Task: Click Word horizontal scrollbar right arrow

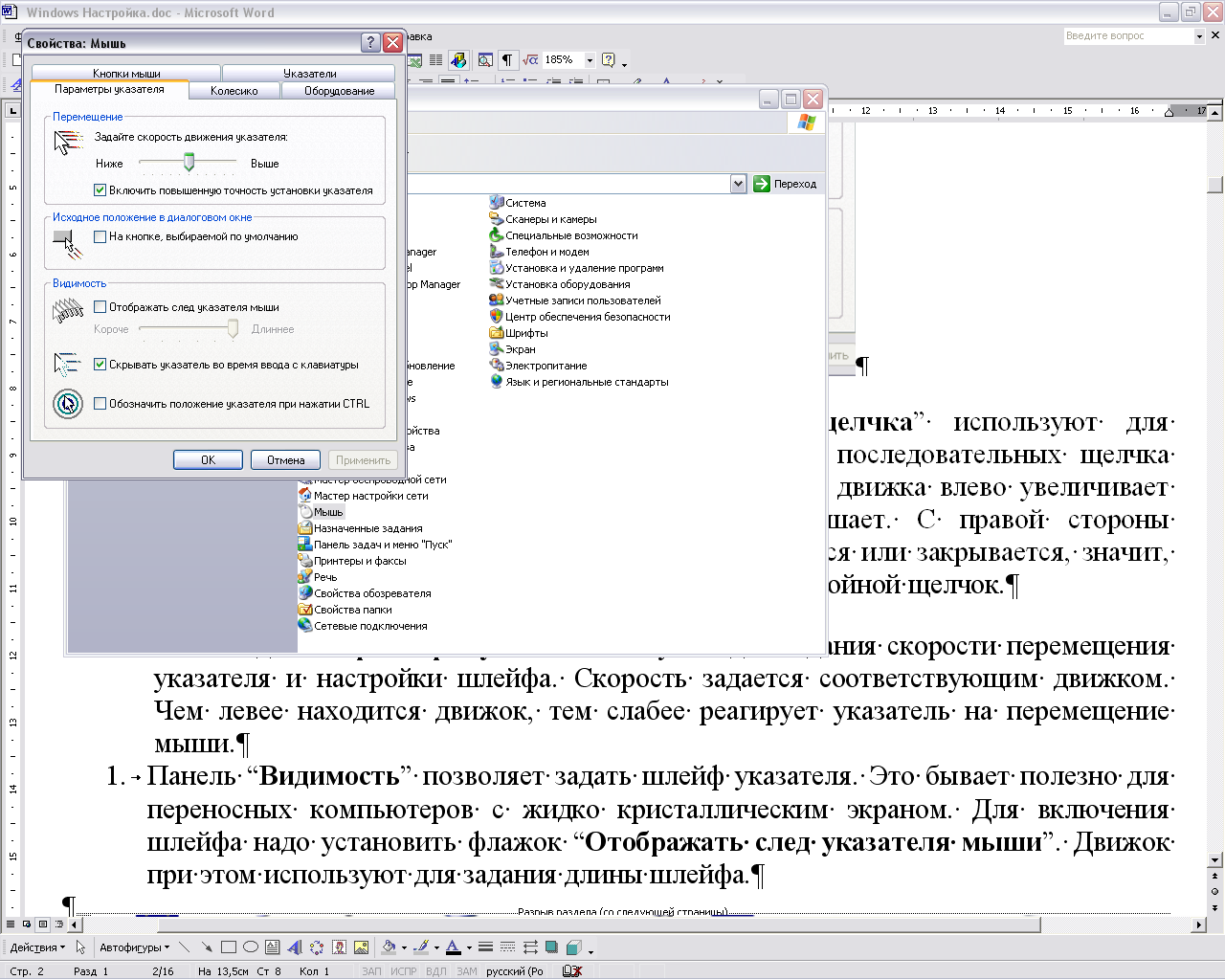Action: click(x=1198, y=925)
